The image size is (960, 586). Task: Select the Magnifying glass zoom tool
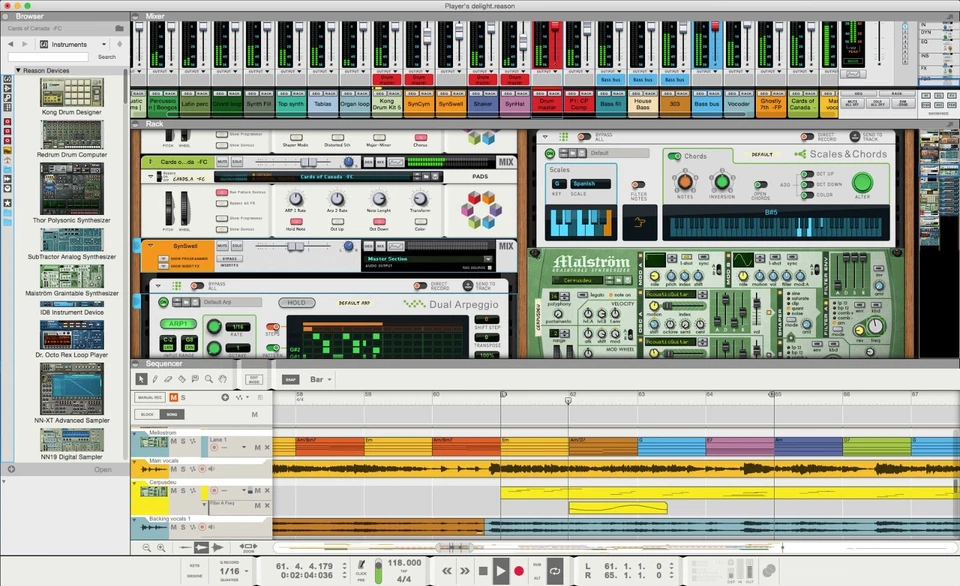point(209,378)
